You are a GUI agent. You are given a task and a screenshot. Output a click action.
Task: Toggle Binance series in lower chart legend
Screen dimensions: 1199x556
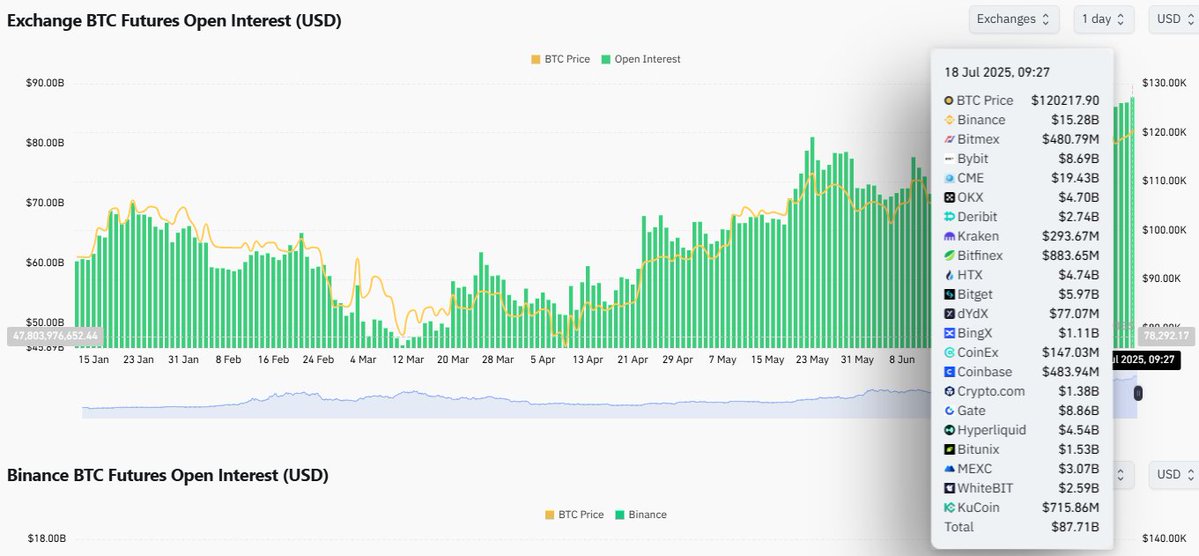point(641,515)
